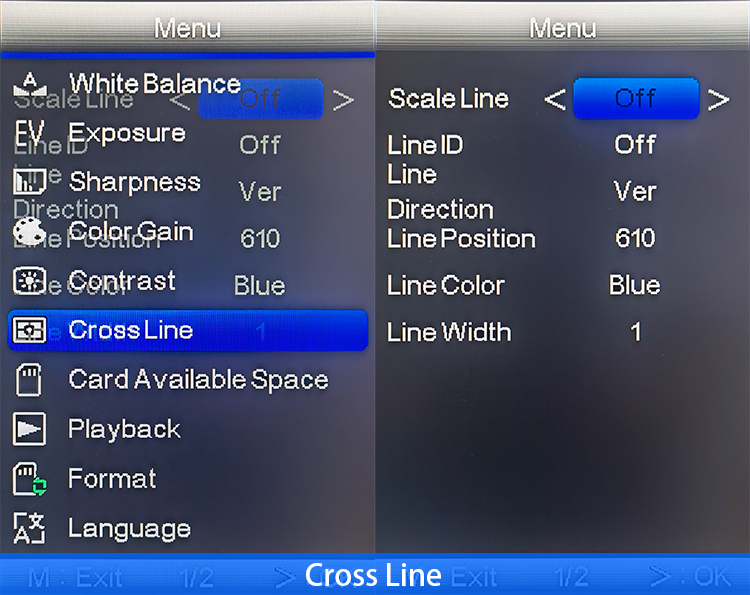Change the Line Color Blue setting
The image size is (750, 595).
(634, 285)
